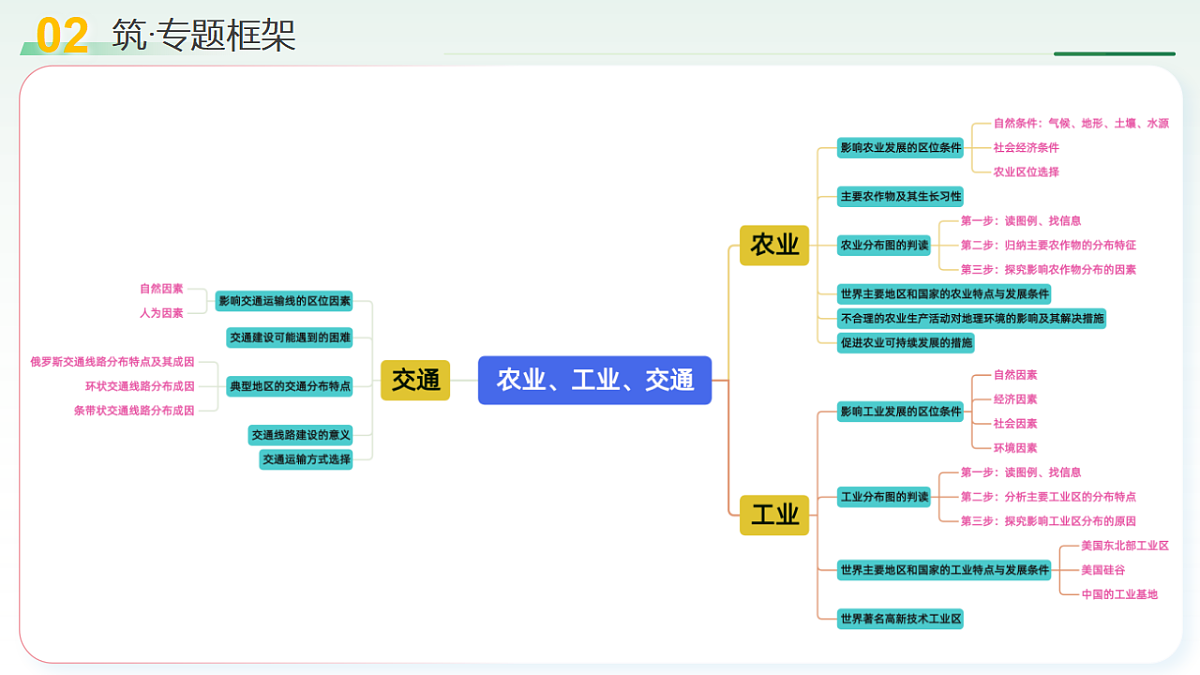Image resolution: width=1200 pixels, height=675 pixels.
Task: Click 自然因素 under the industry branch
Action: click(1015, 375)
